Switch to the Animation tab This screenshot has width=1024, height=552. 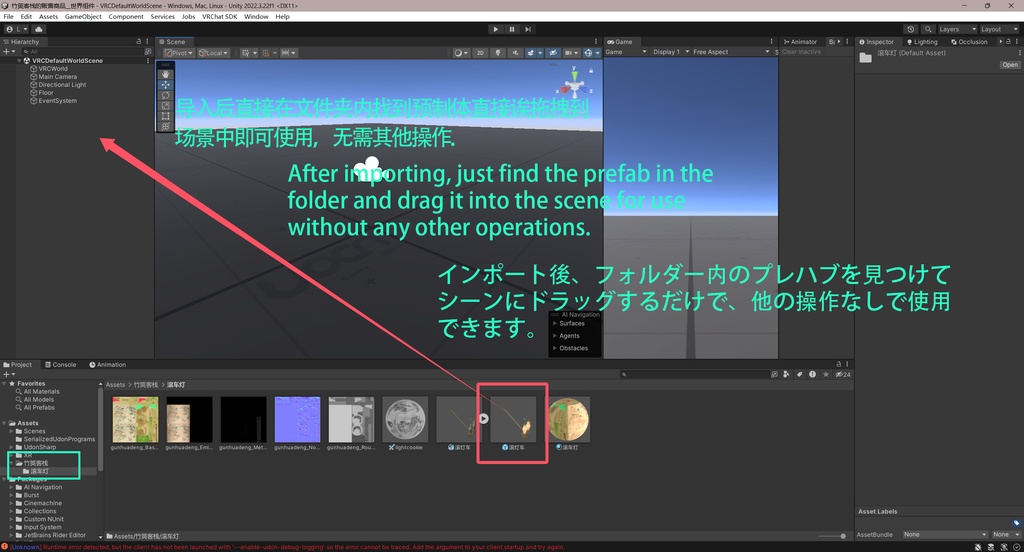pyautogui.click(x=108, y=365)
